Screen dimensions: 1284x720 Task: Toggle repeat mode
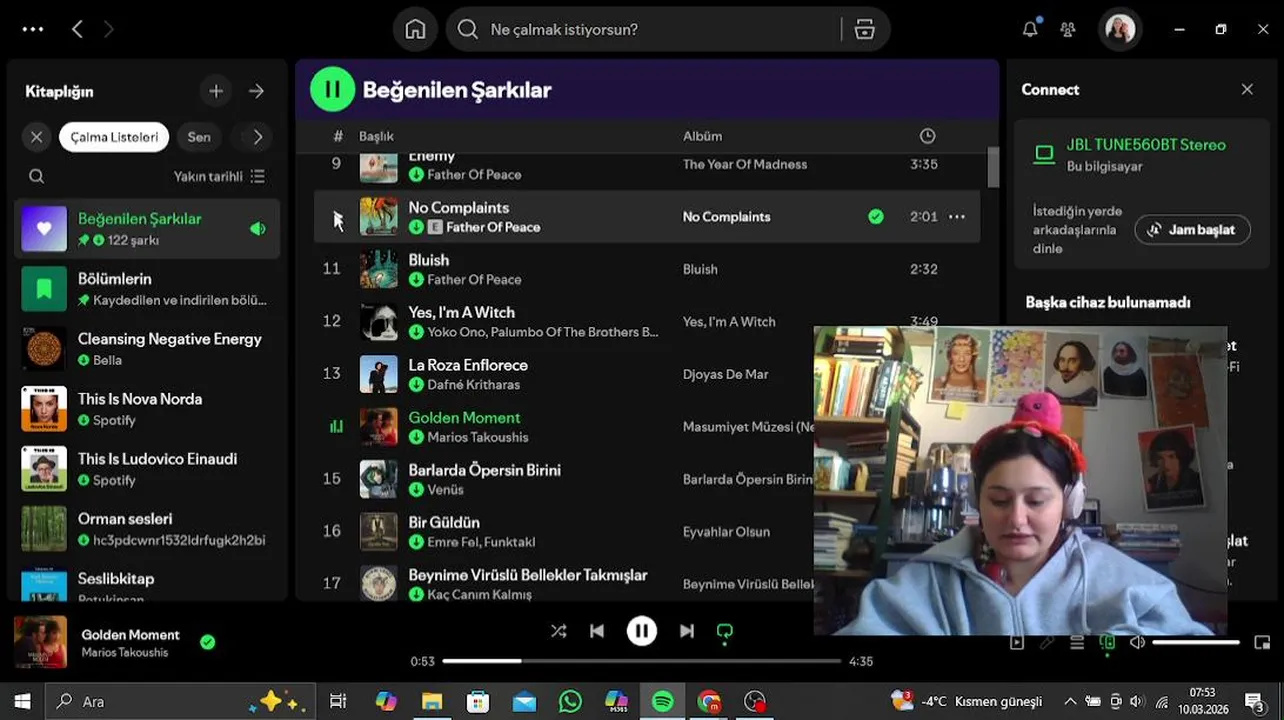pyautogui.click(x=725, y=631)
